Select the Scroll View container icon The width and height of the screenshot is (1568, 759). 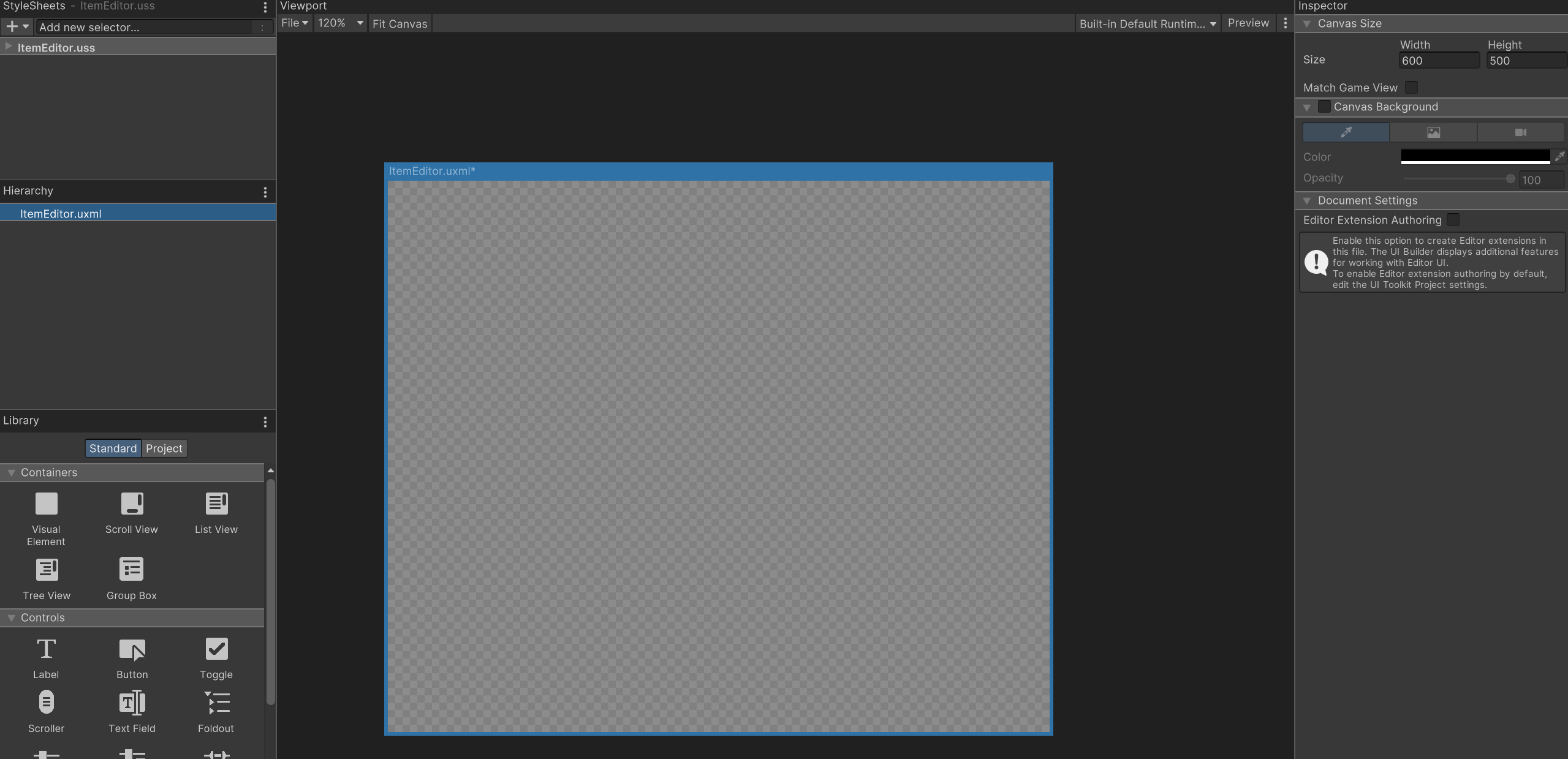132,504
